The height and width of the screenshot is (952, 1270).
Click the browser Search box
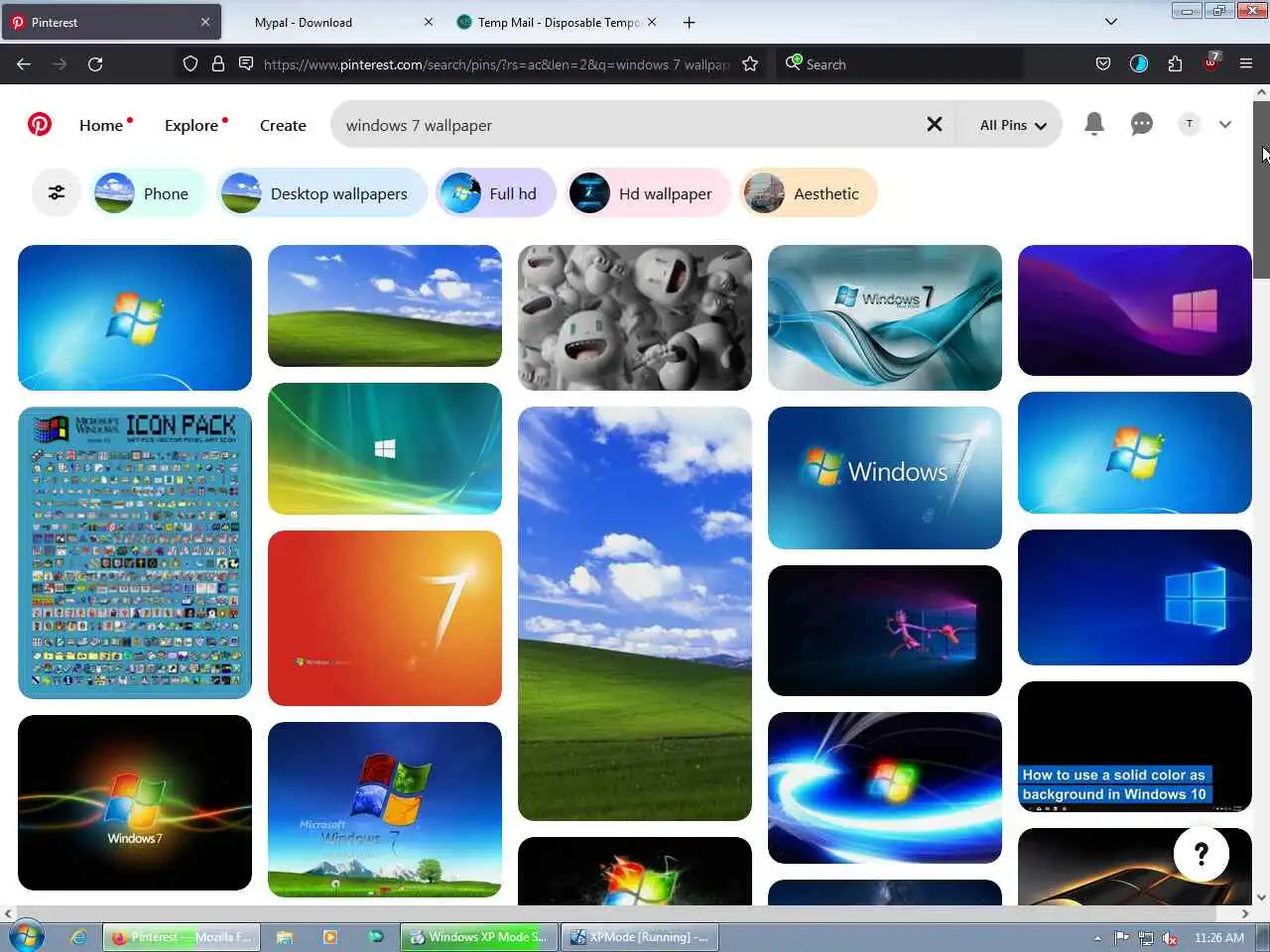(899, 63)
